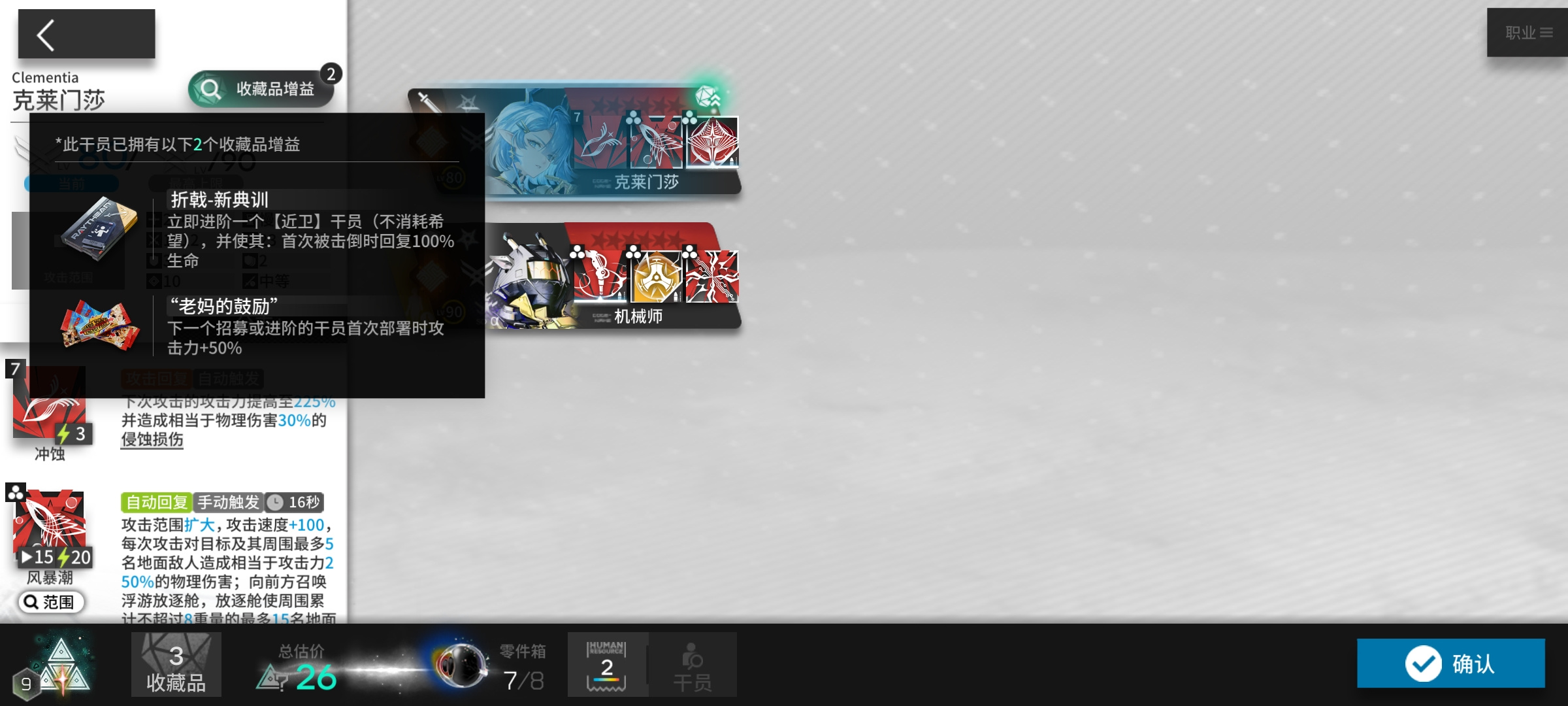
Task: Click the Human Resource counter icon
Action: coord(607,664)
